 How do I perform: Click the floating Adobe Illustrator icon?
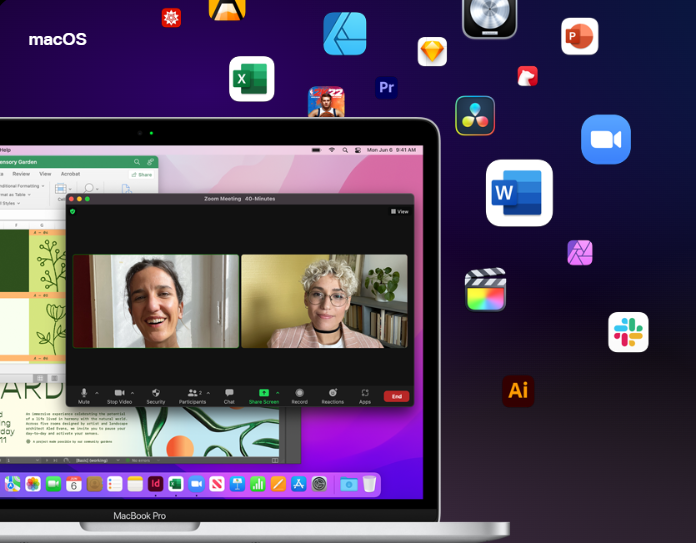(x=518, y=391)
